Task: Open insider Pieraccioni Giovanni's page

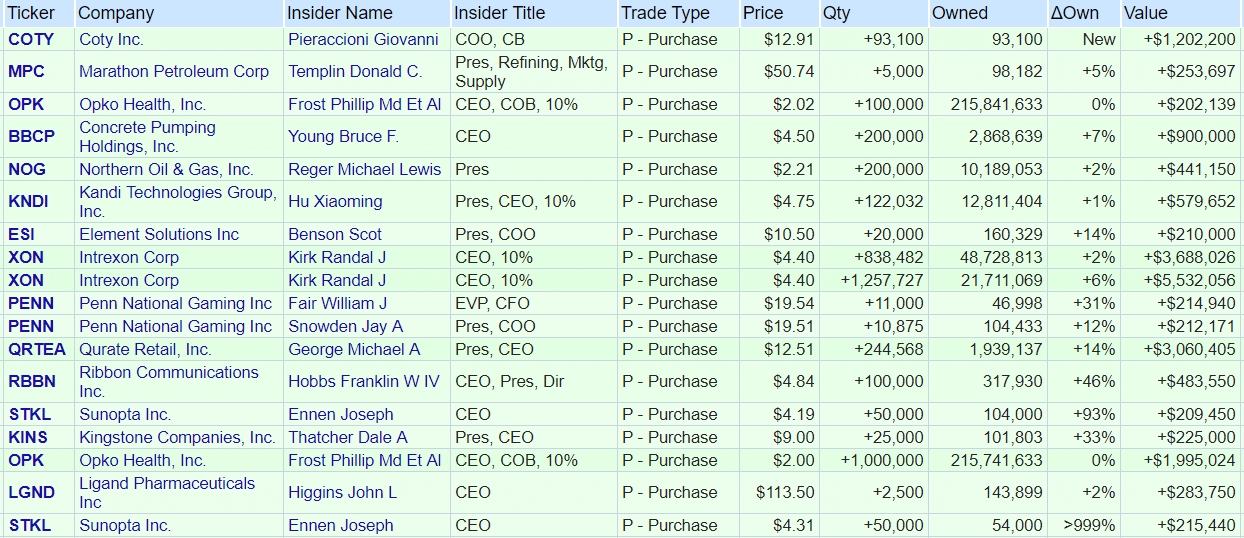Action: coord(363,39)
